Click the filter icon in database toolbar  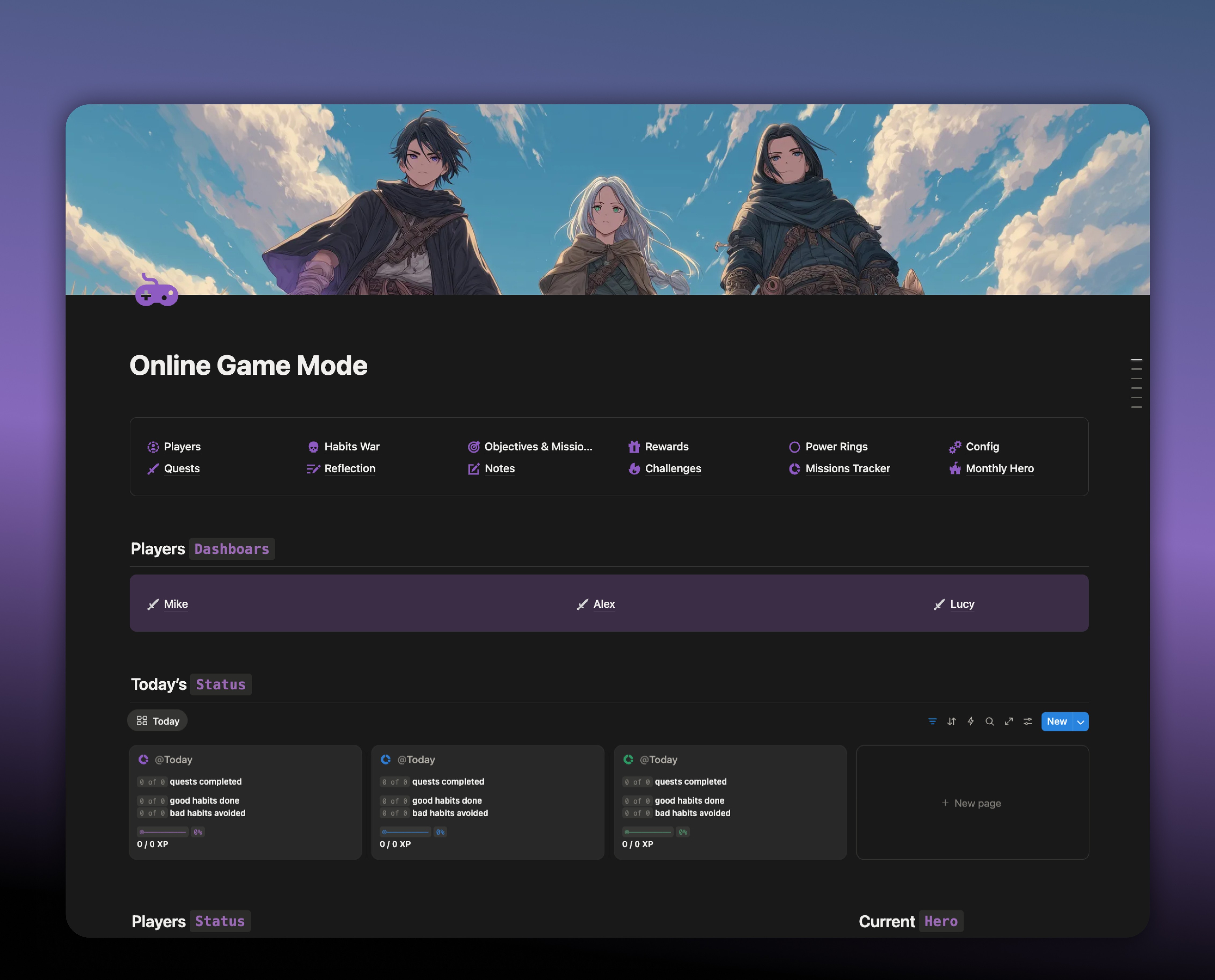coord(932,722)
